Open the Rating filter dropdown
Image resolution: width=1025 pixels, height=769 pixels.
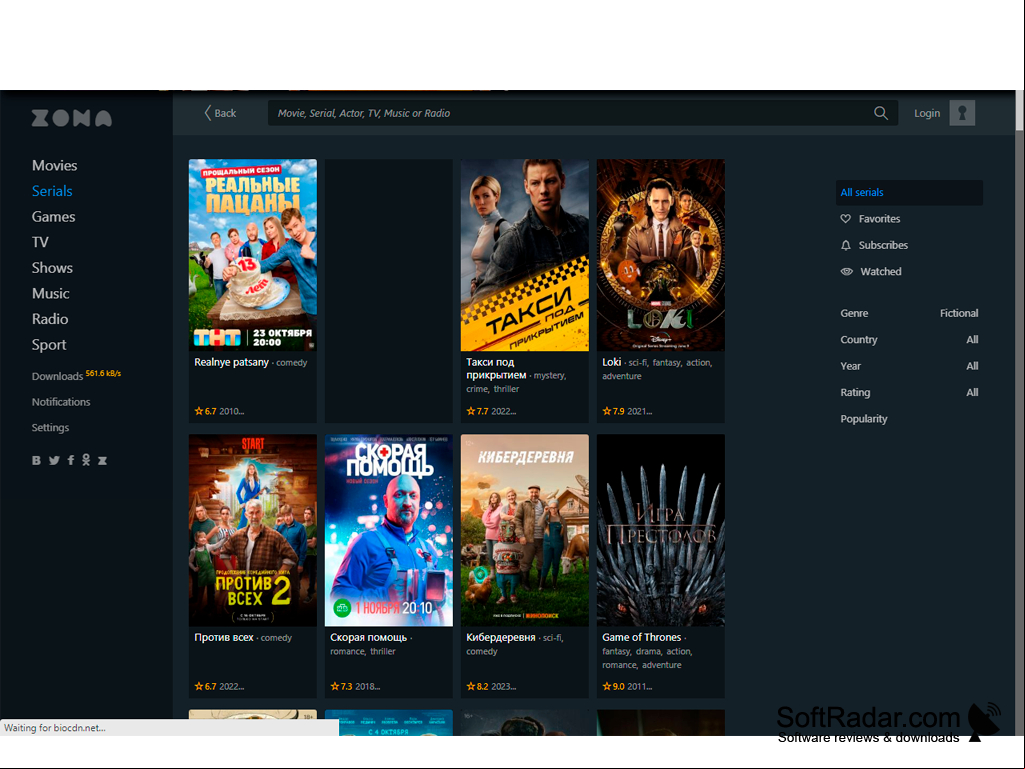point(909,392)
